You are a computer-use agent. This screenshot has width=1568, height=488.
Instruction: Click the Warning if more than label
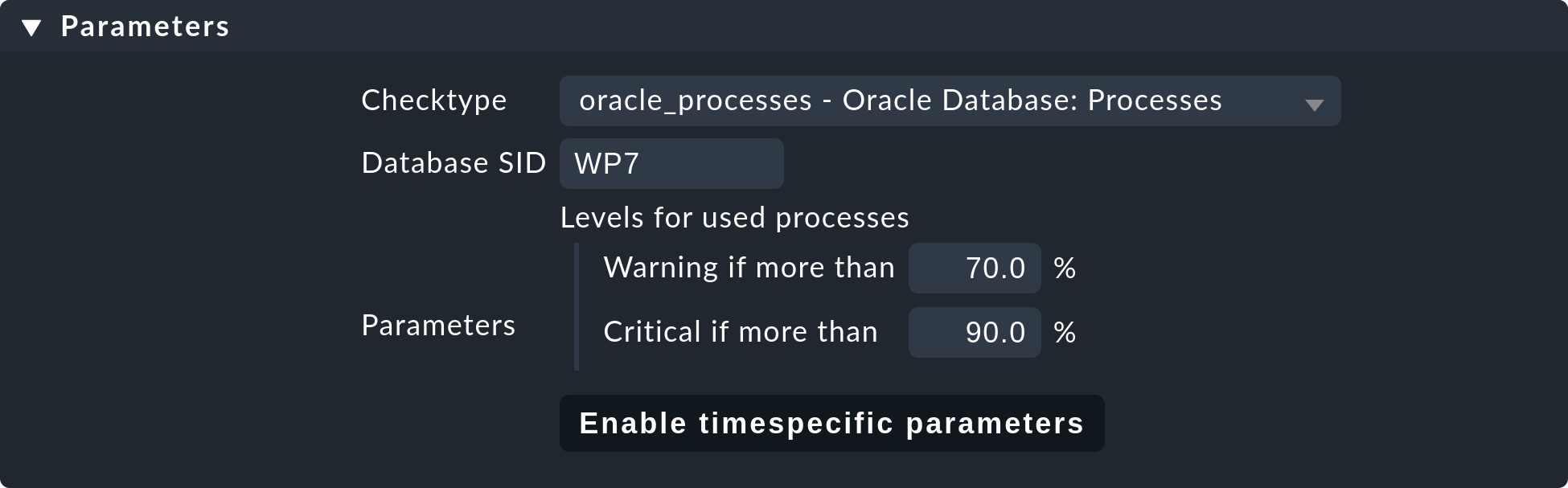(x=749, y=268)
